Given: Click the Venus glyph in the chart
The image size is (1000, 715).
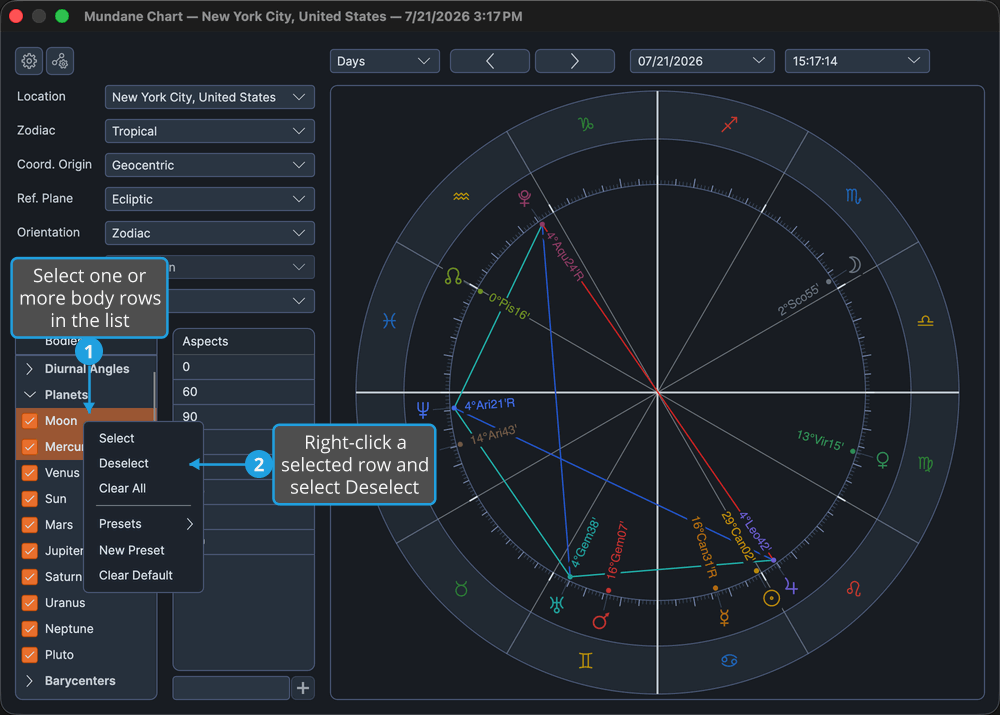Looking at the screenshot, I should pyautogui.click(x=883, y=460).
